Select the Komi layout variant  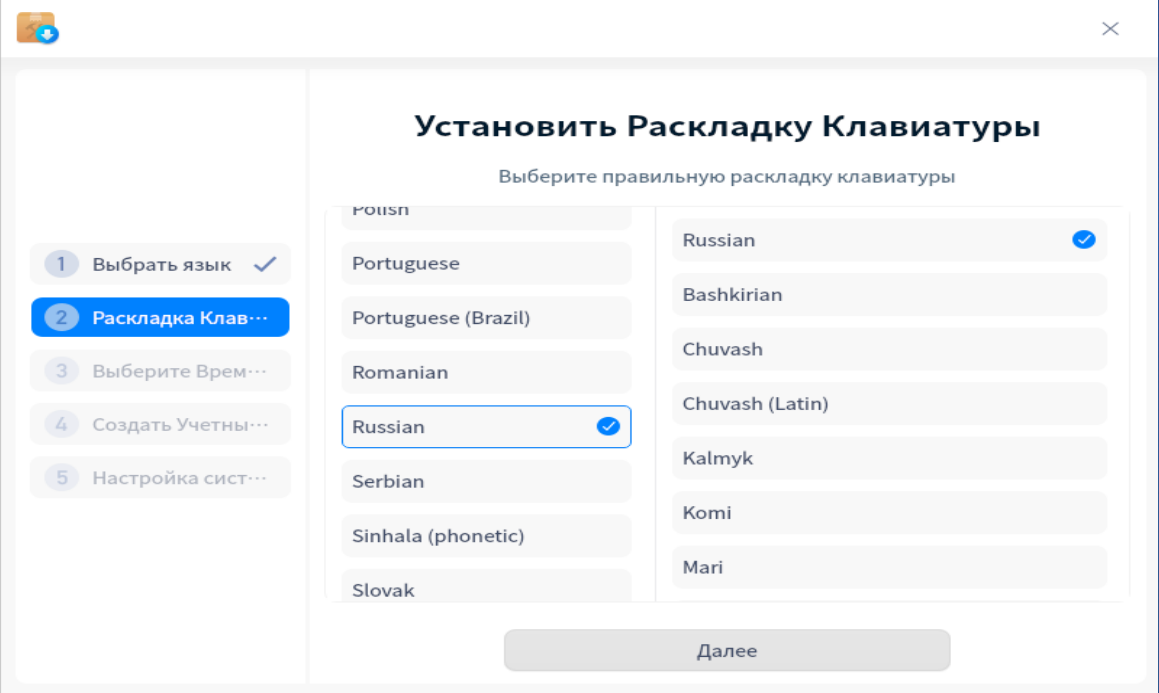point(889,513)
